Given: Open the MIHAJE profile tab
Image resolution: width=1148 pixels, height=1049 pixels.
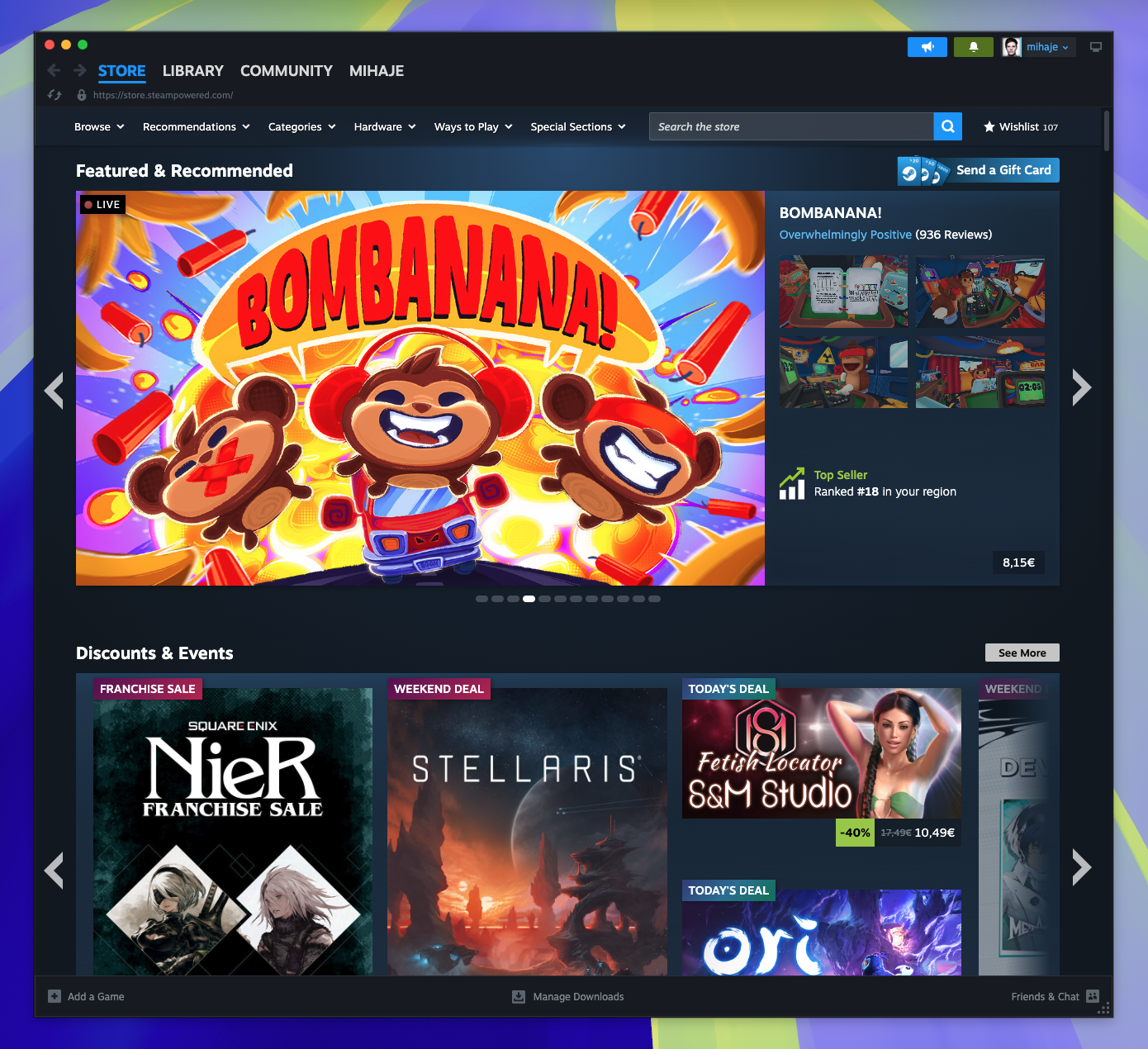Looking at the screenshot, I should pos(377,71).
